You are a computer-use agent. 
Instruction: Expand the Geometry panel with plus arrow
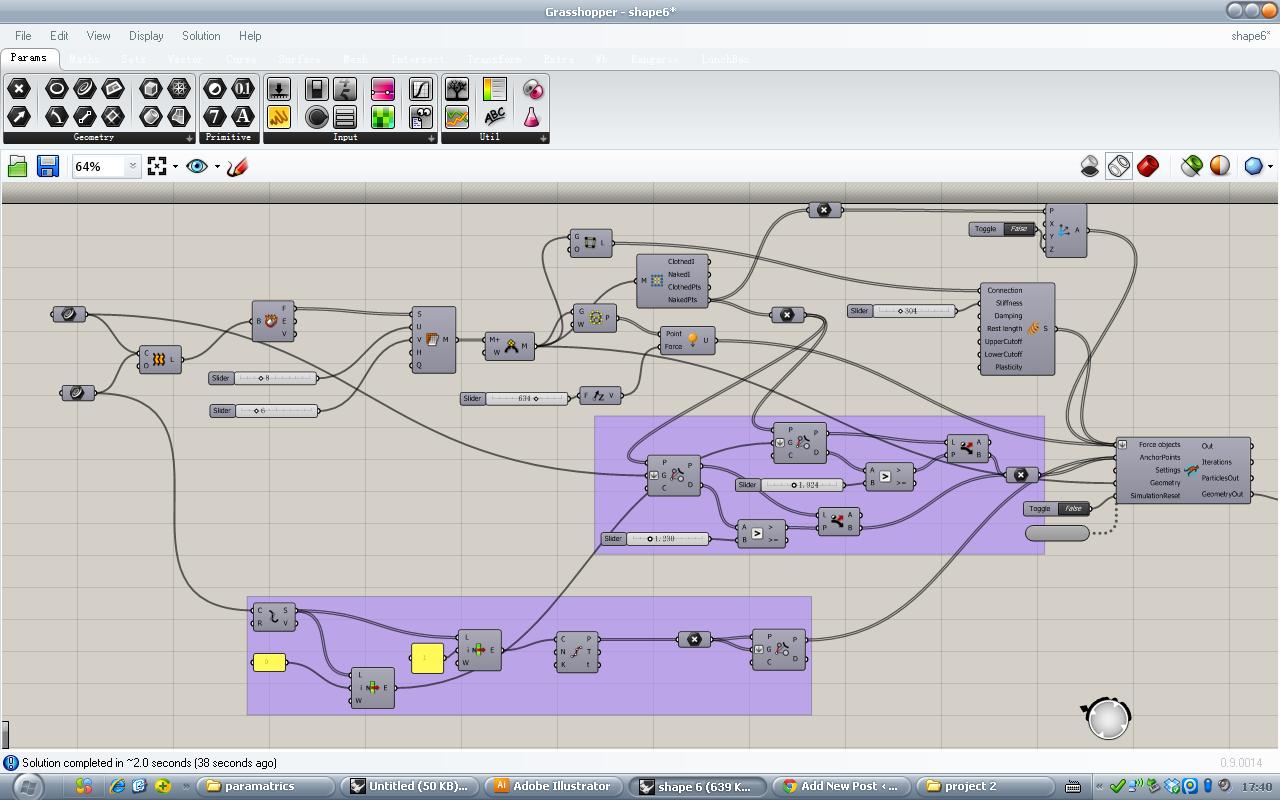pos(189,138)
